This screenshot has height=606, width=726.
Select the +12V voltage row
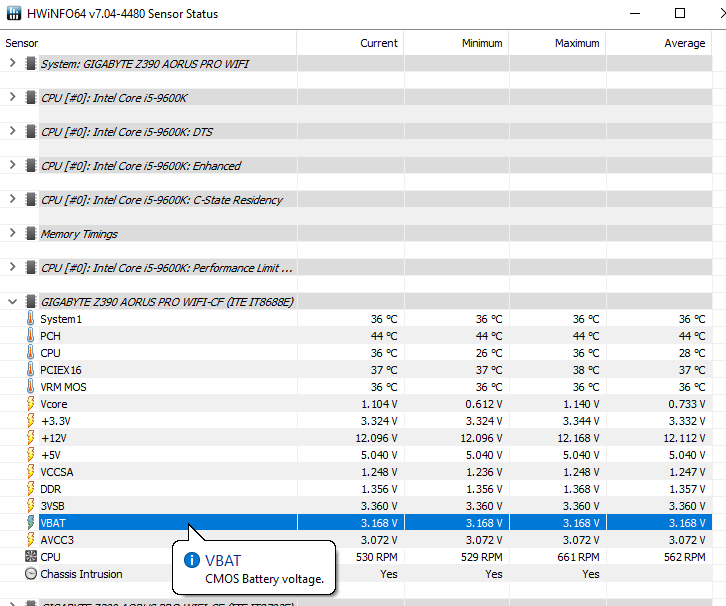pyautogui.click(x=356, y=437)
